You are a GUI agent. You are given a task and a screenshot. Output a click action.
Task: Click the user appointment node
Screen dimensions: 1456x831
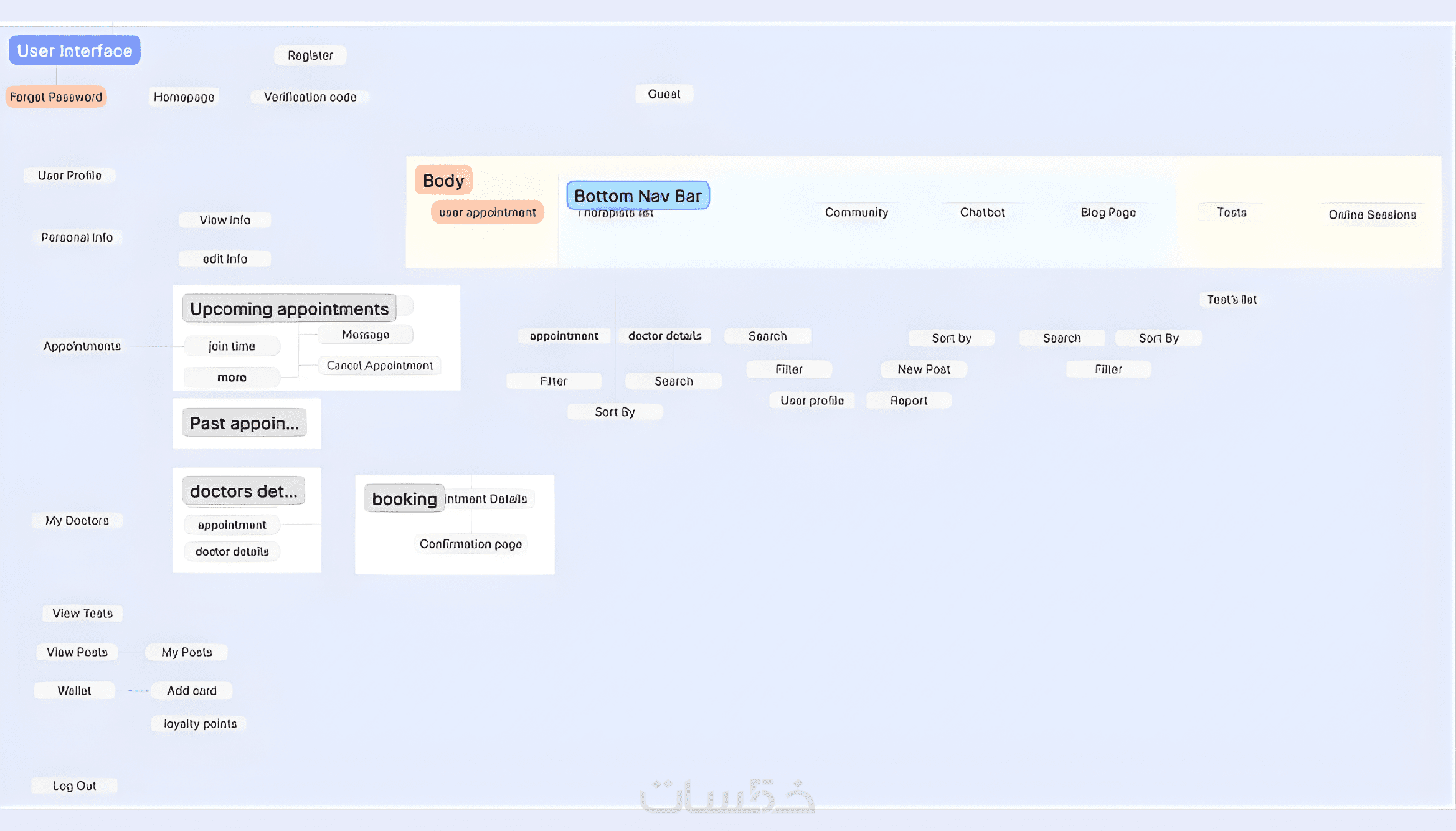(487, 212)
